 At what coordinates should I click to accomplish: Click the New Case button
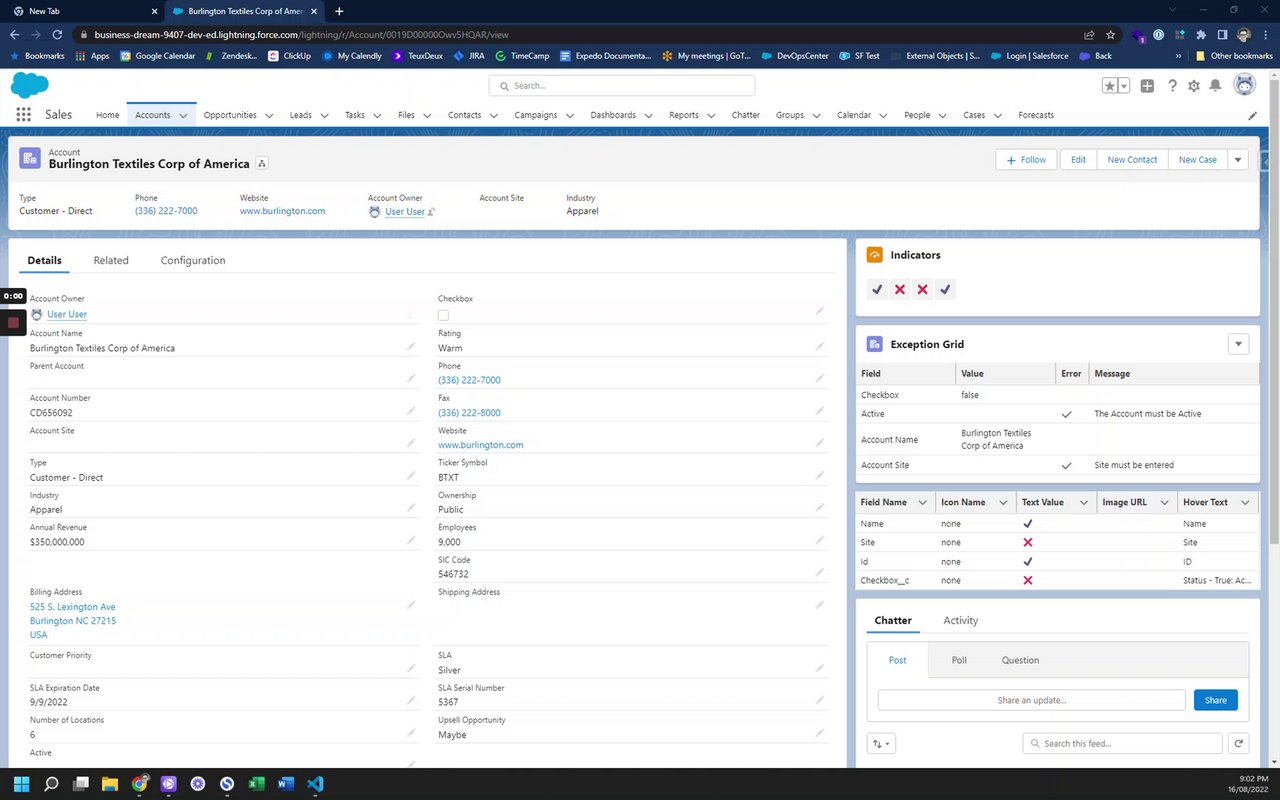coord(1198,160)
